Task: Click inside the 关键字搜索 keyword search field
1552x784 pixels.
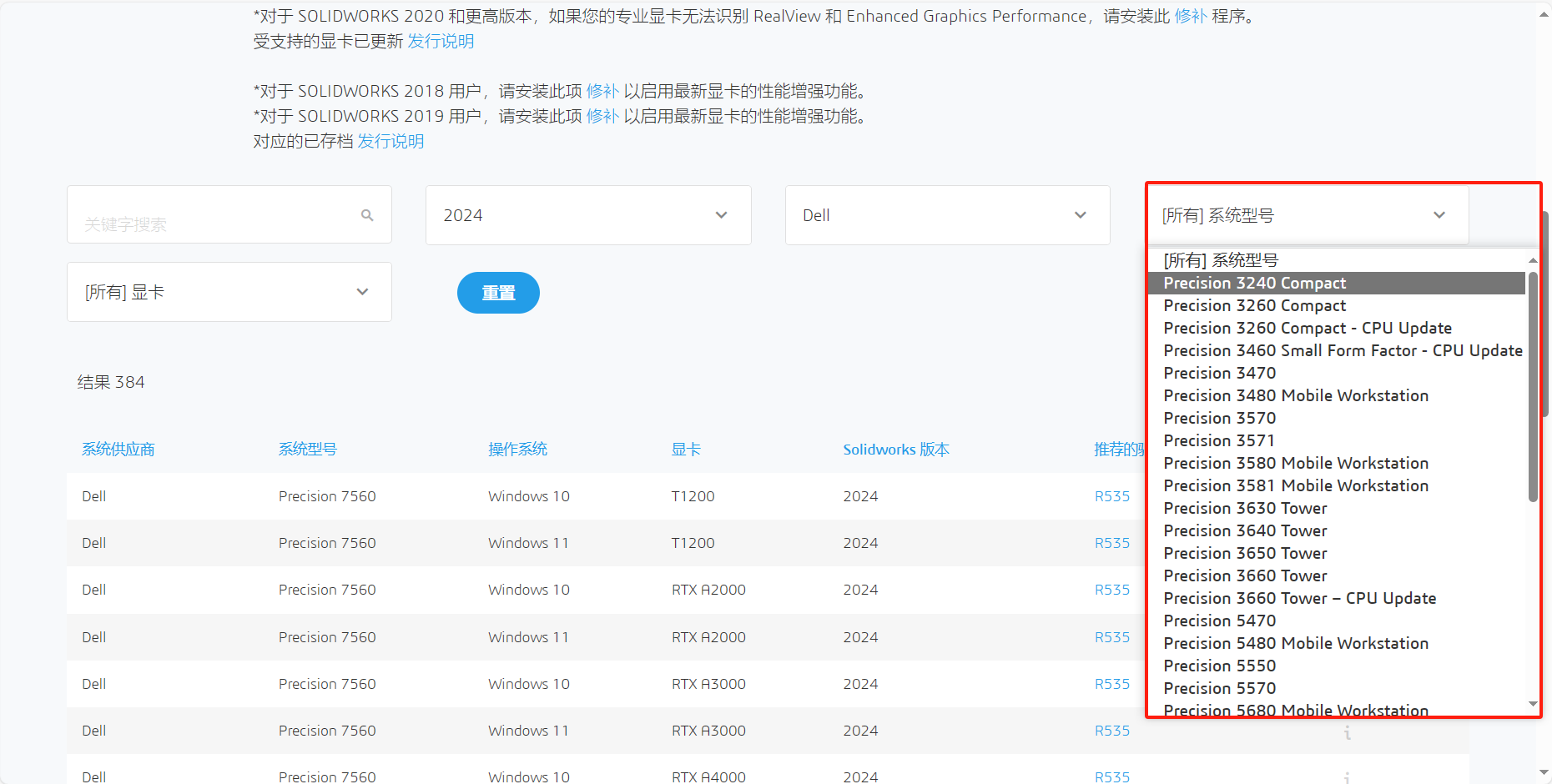Action: [x=209, y=214]
